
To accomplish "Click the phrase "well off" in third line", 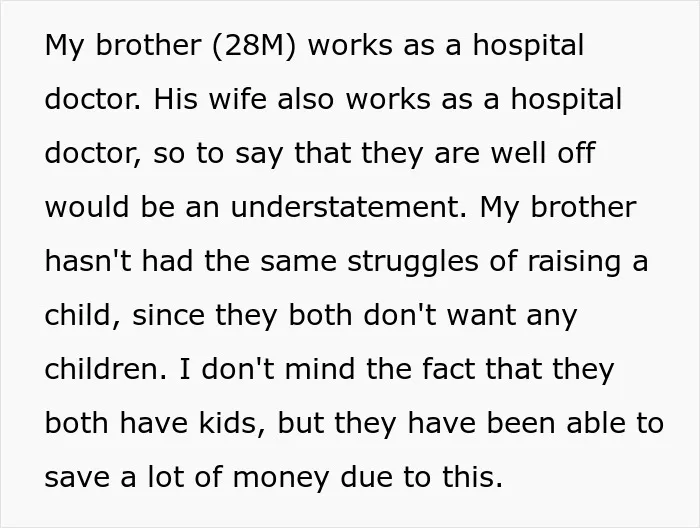I will pos(543,153).
